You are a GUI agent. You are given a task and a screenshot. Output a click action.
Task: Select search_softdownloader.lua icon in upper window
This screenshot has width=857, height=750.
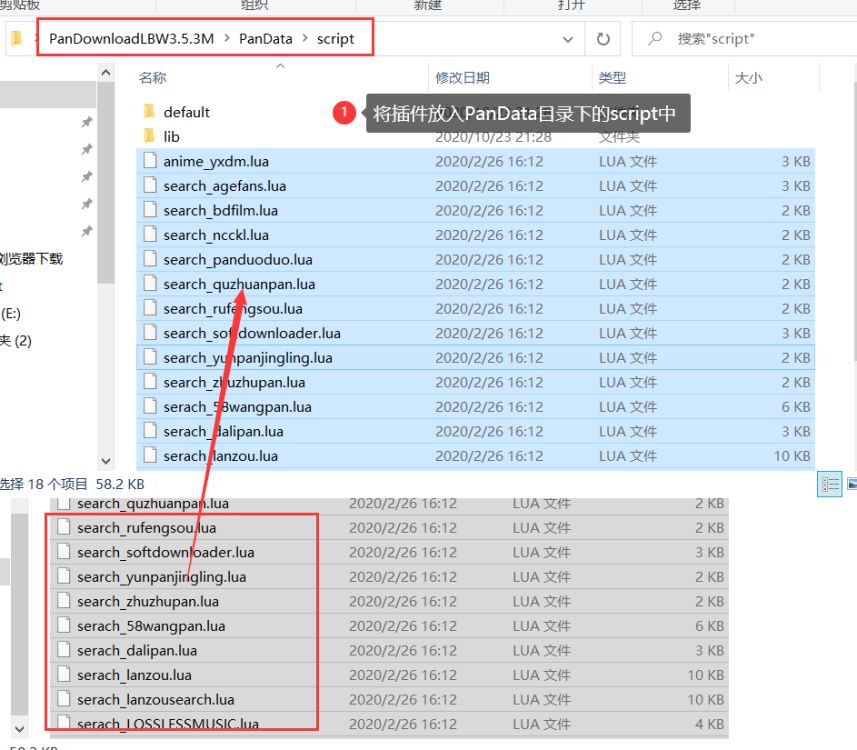150,333
